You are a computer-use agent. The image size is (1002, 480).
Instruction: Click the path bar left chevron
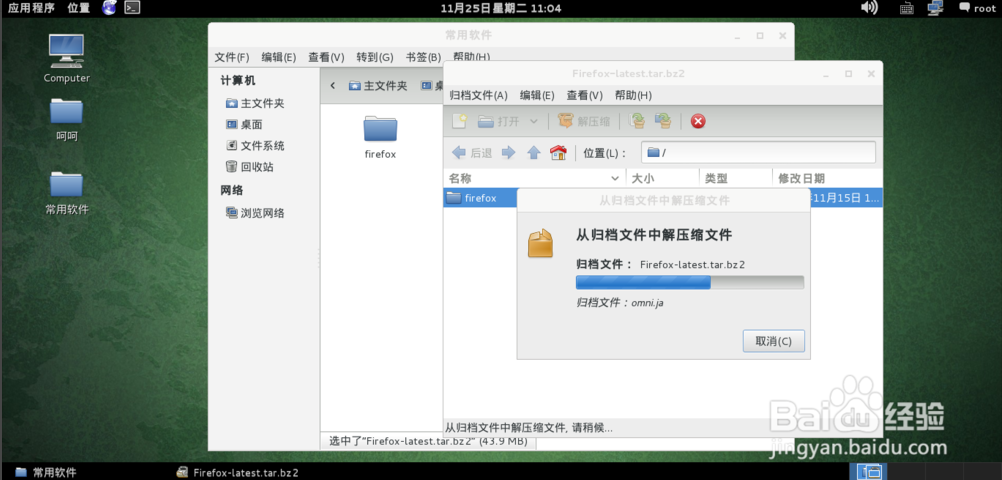pyautogui.click(x=332, y=85)
